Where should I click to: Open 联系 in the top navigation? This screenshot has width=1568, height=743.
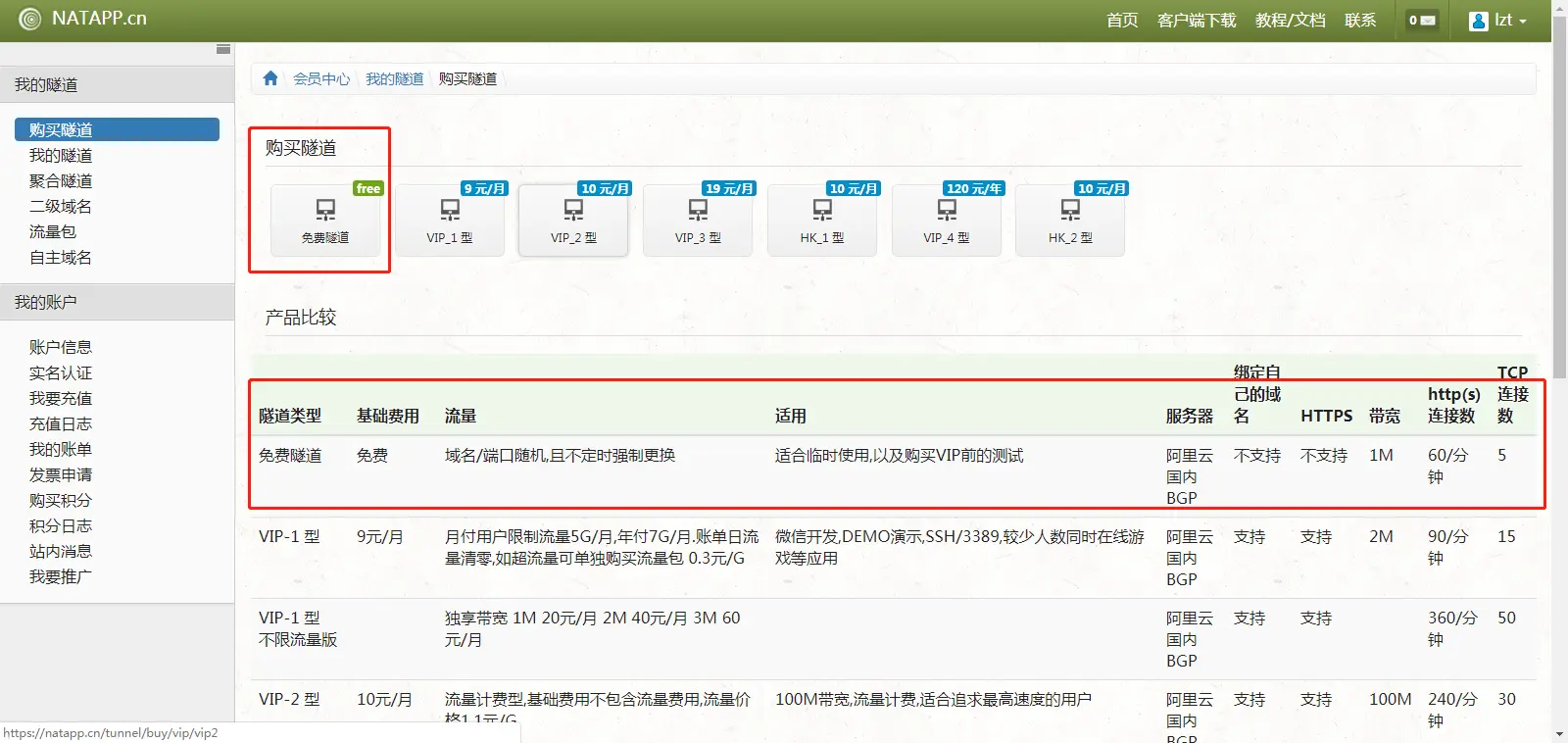click(x=1360, y=21)
